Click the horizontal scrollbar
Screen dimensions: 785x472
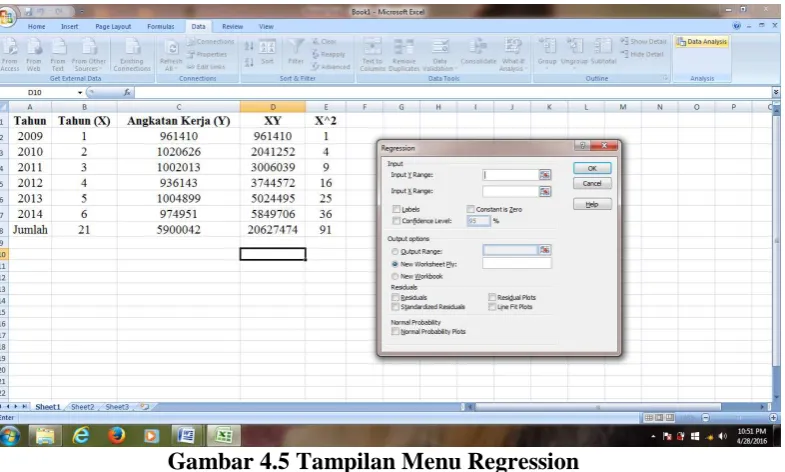point(598,407)
